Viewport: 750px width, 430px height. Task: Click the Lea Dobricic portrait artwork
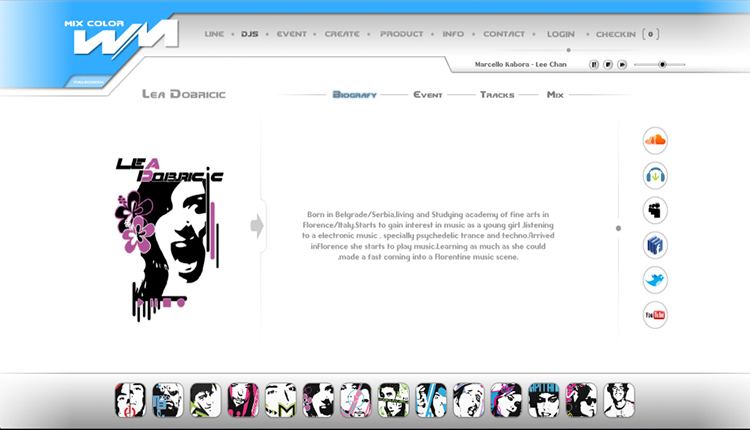(169, 239)
